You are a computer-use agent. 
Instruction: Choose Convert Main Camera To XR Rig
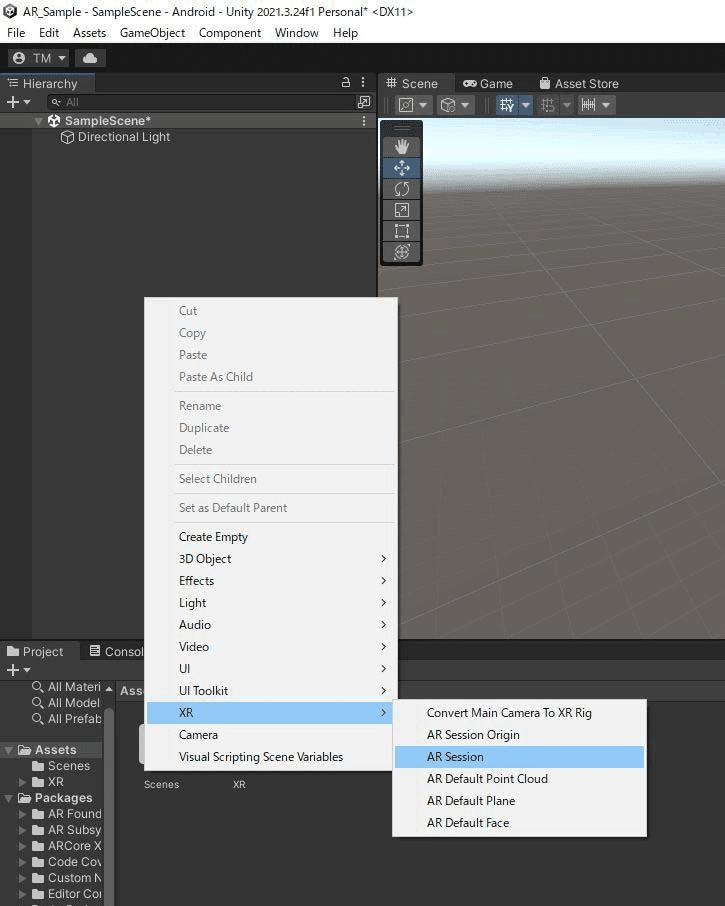(519, 713)
